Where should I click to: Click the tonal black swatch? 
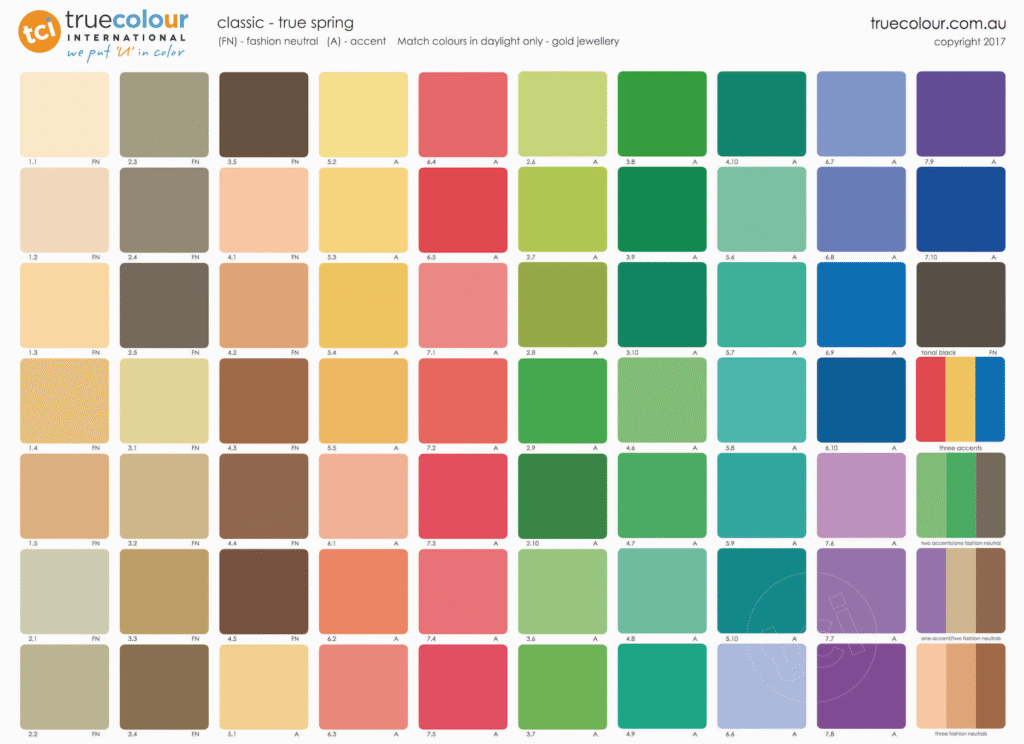960,304
